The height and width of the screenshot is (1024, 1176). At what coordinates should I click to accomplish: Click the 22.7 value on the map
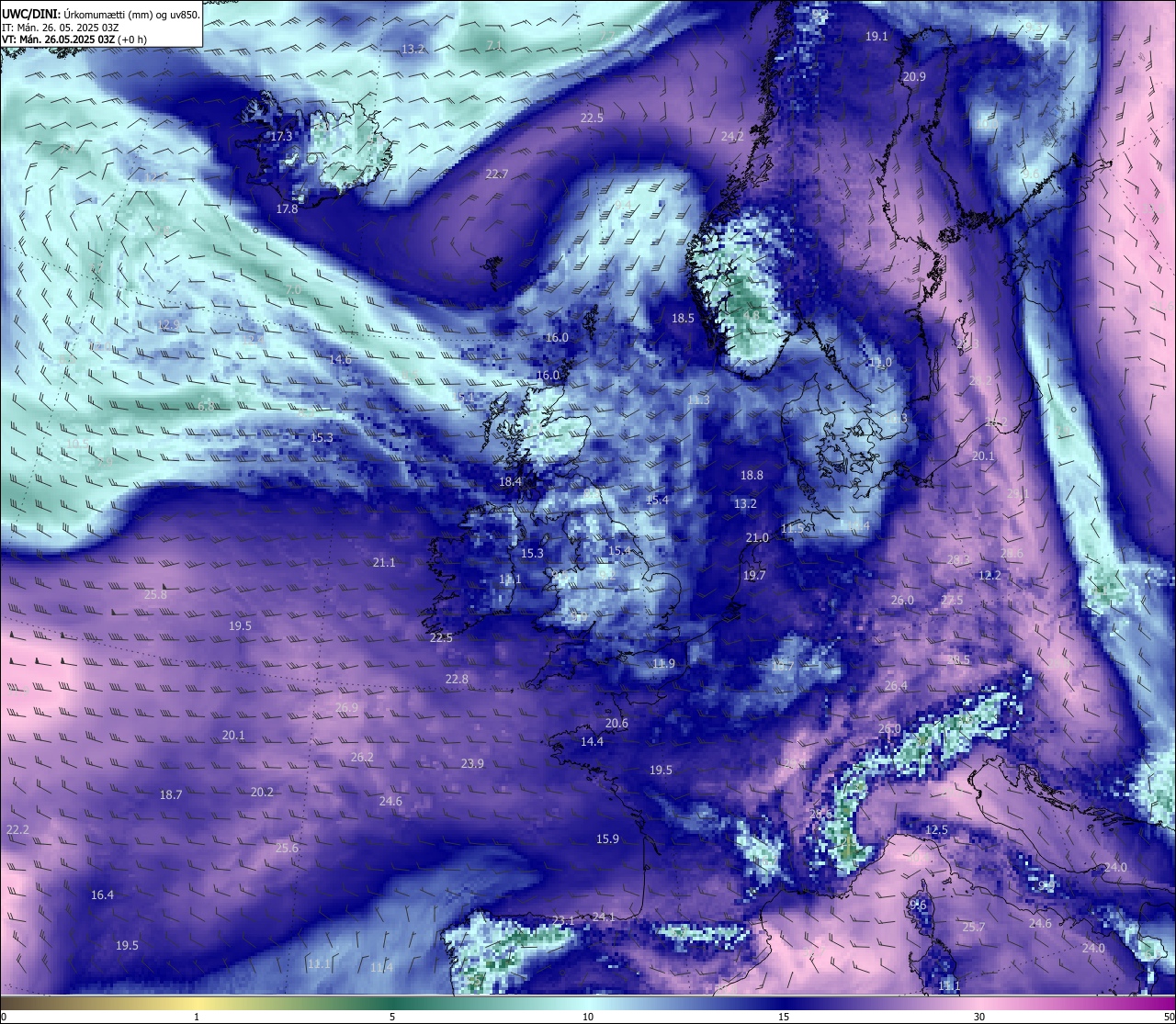click(x=497, y=174)
